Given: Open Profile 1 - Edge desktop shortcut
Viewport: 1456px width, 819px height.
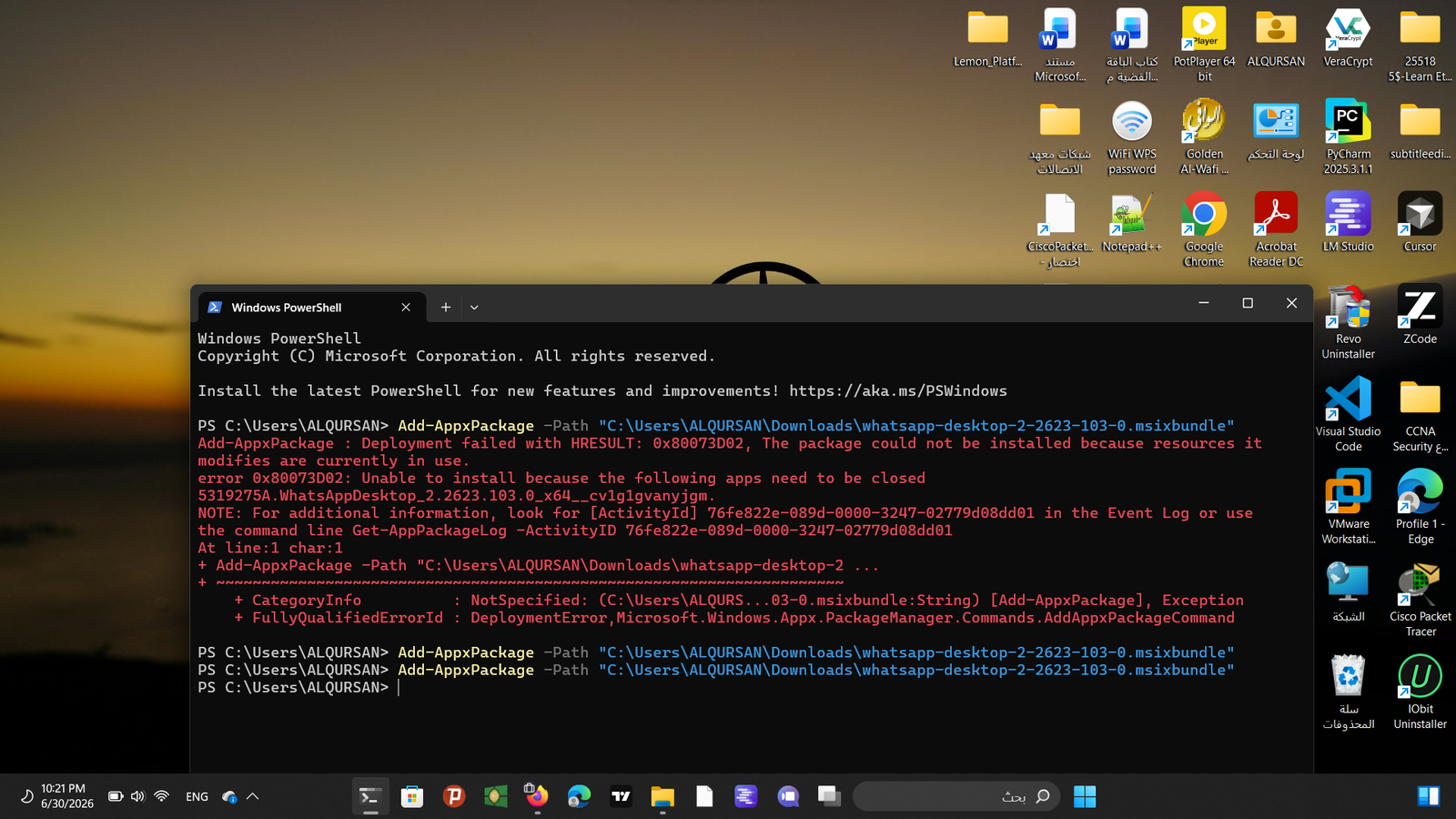Looking at the screenshot, I should point(1420,508).
